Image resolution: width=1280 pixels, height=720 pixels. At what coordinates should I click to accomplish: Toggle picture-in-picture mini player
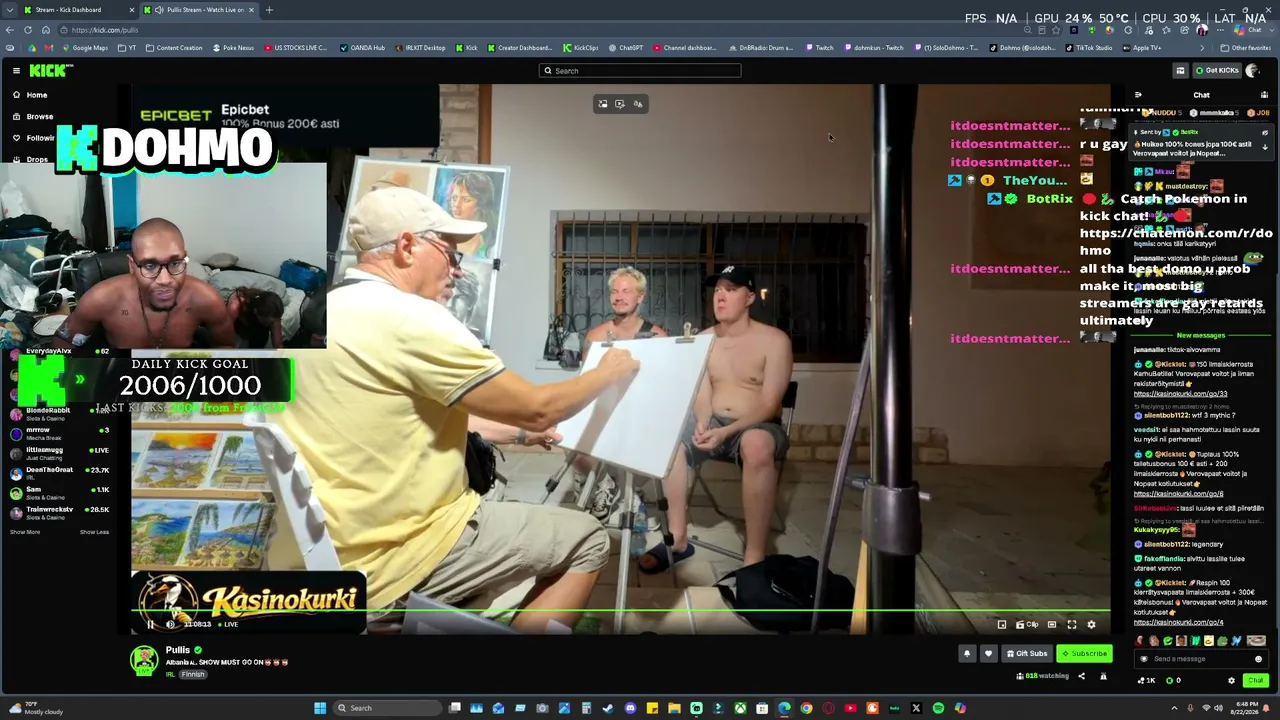(x=1001, y=624)
